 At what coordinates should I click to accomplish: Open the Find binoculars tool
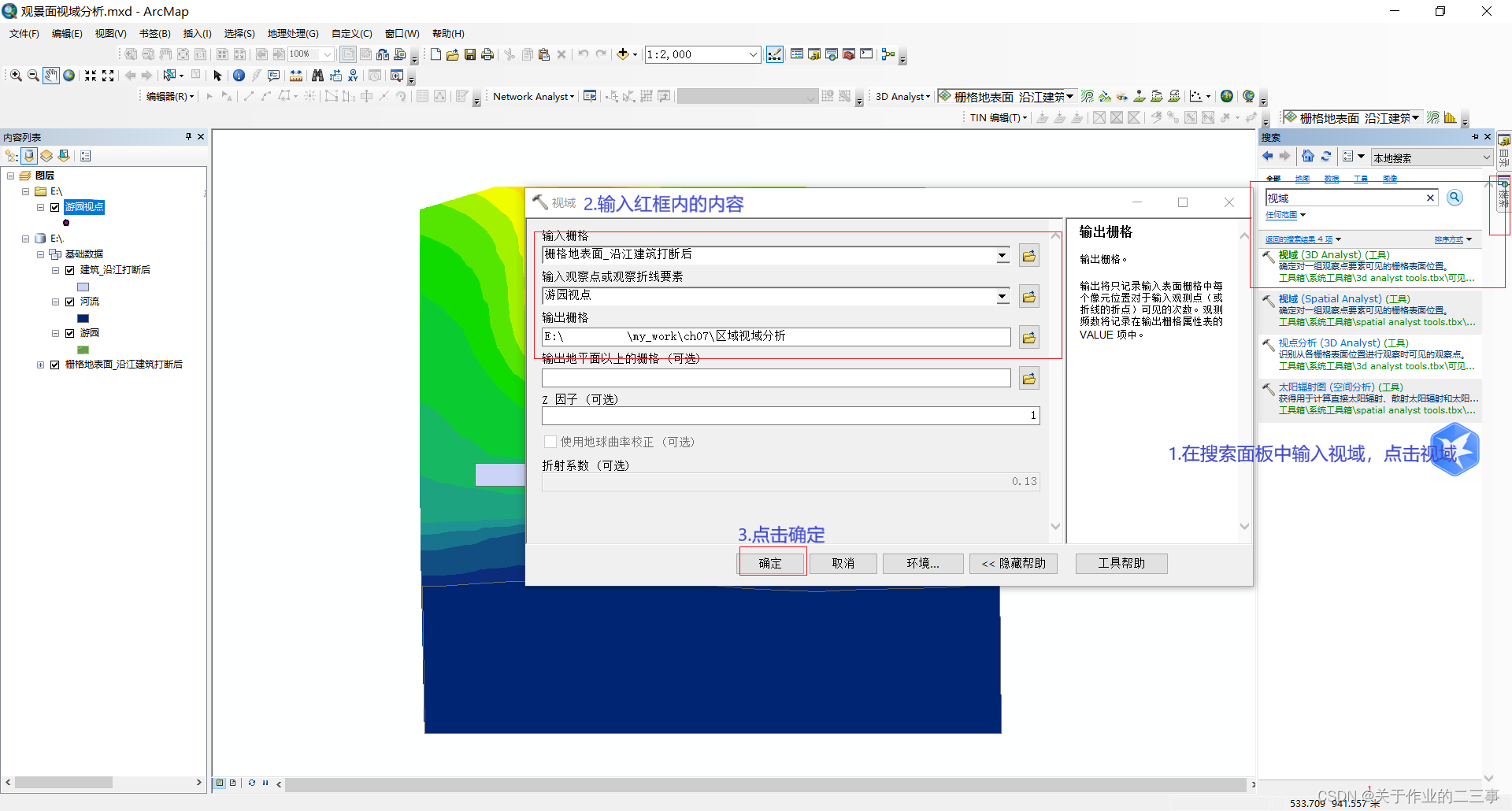[x=317, y=76]
